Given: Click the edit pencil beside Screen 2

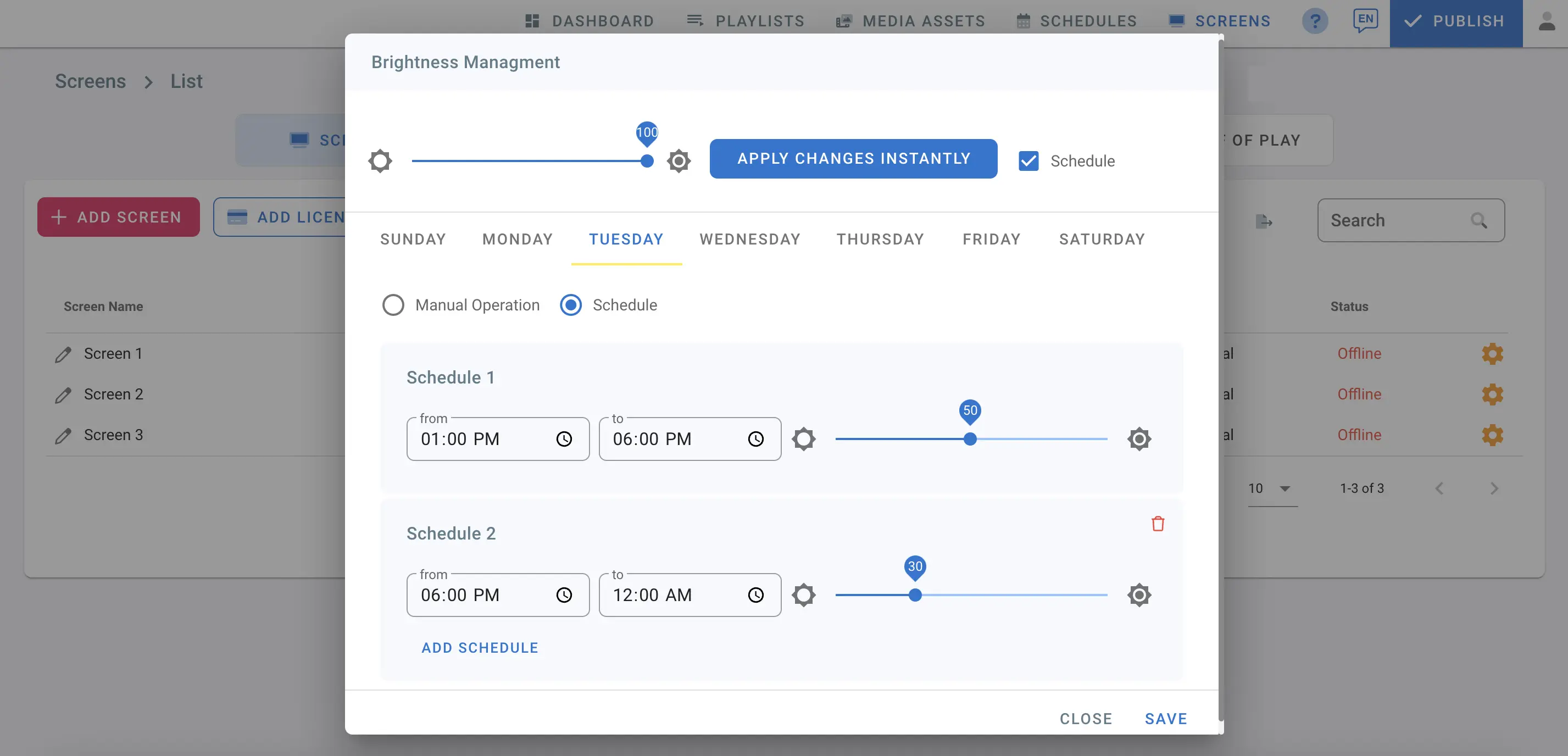Looking at the screenshot, I should click(63, 395).
